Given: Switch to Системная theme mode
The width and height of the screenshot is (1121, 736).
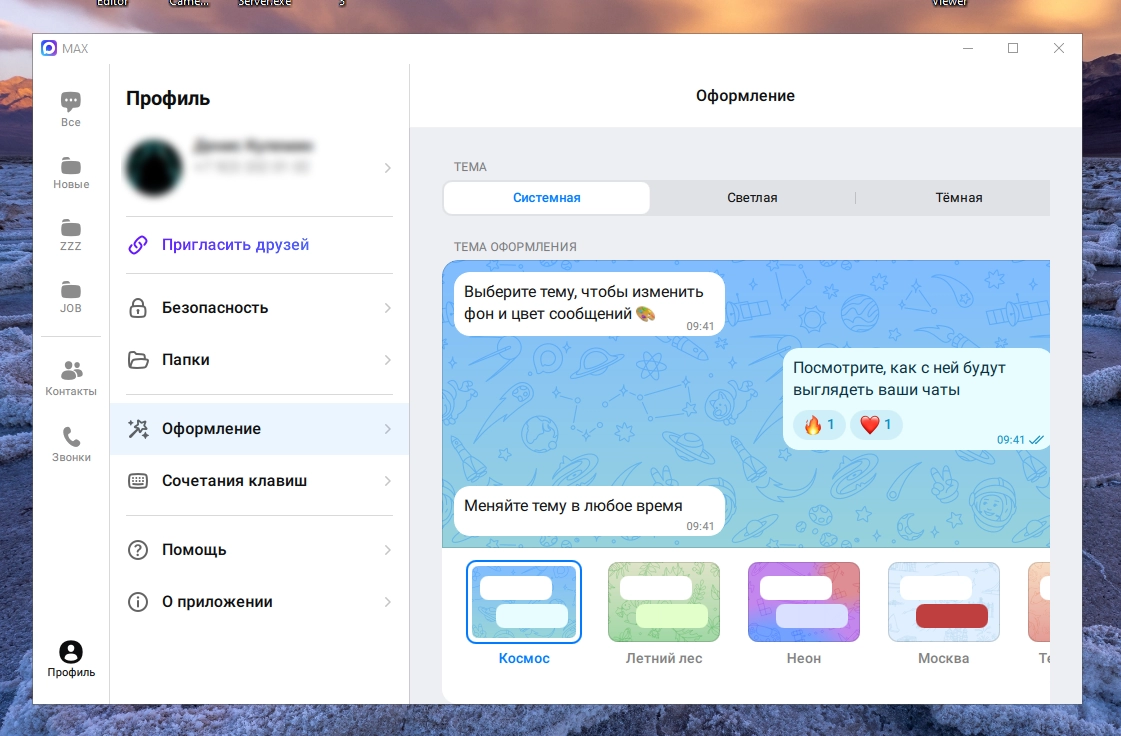Looking at the screenshot, I should pyautogui.click(x=546, y=198).
